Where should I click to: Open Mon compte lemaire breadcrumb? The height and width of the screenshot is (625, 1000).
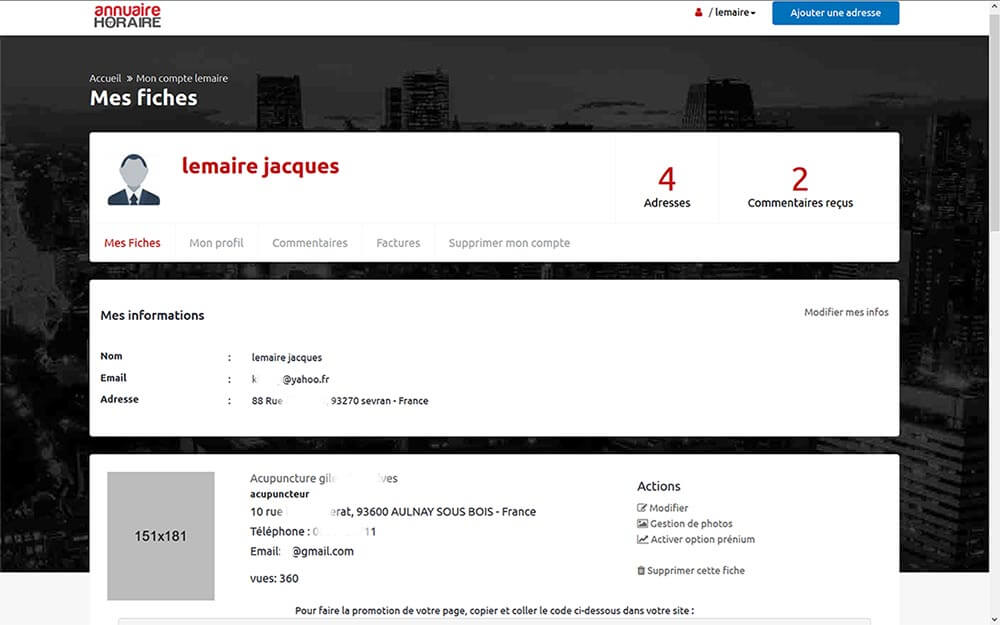coord(182,78)
